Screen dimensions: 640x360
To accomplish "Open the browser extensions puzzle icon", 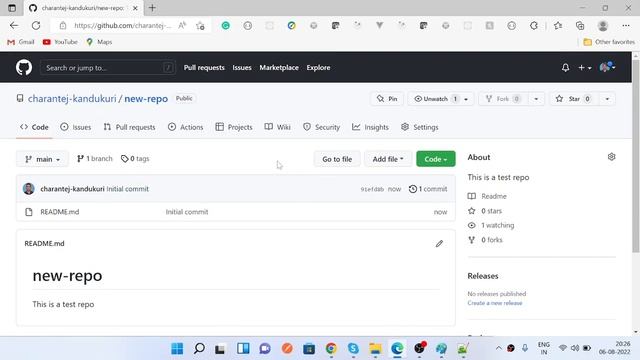I will tap(534, 25).
